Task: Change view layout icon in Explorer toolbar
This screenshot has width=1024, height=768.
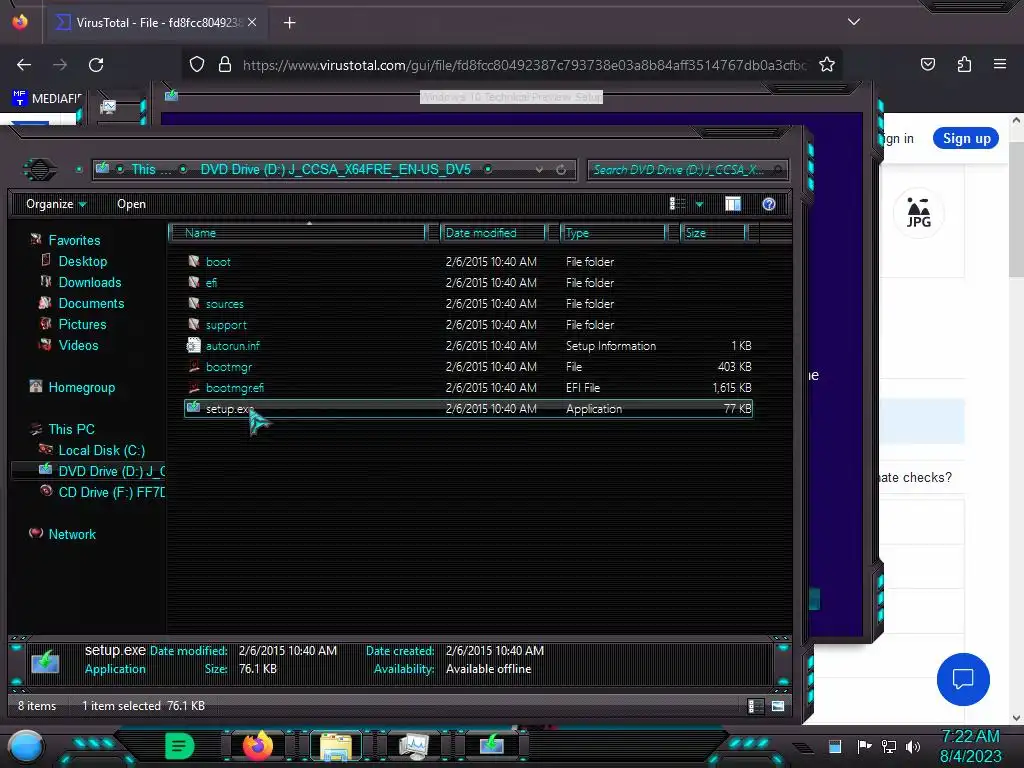Action: (678, 204)
